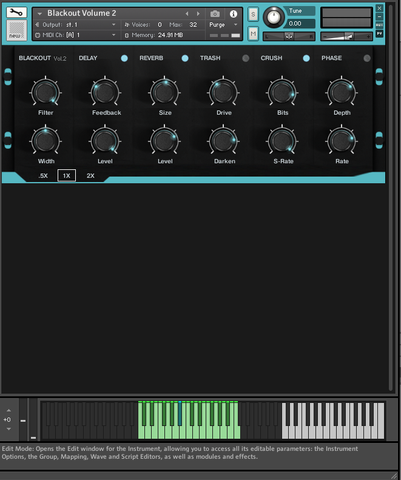Image resolution: width=401 pixels, height=480 pixels.
Task: Click the Filter knob
Action: (x=45, y=92)
